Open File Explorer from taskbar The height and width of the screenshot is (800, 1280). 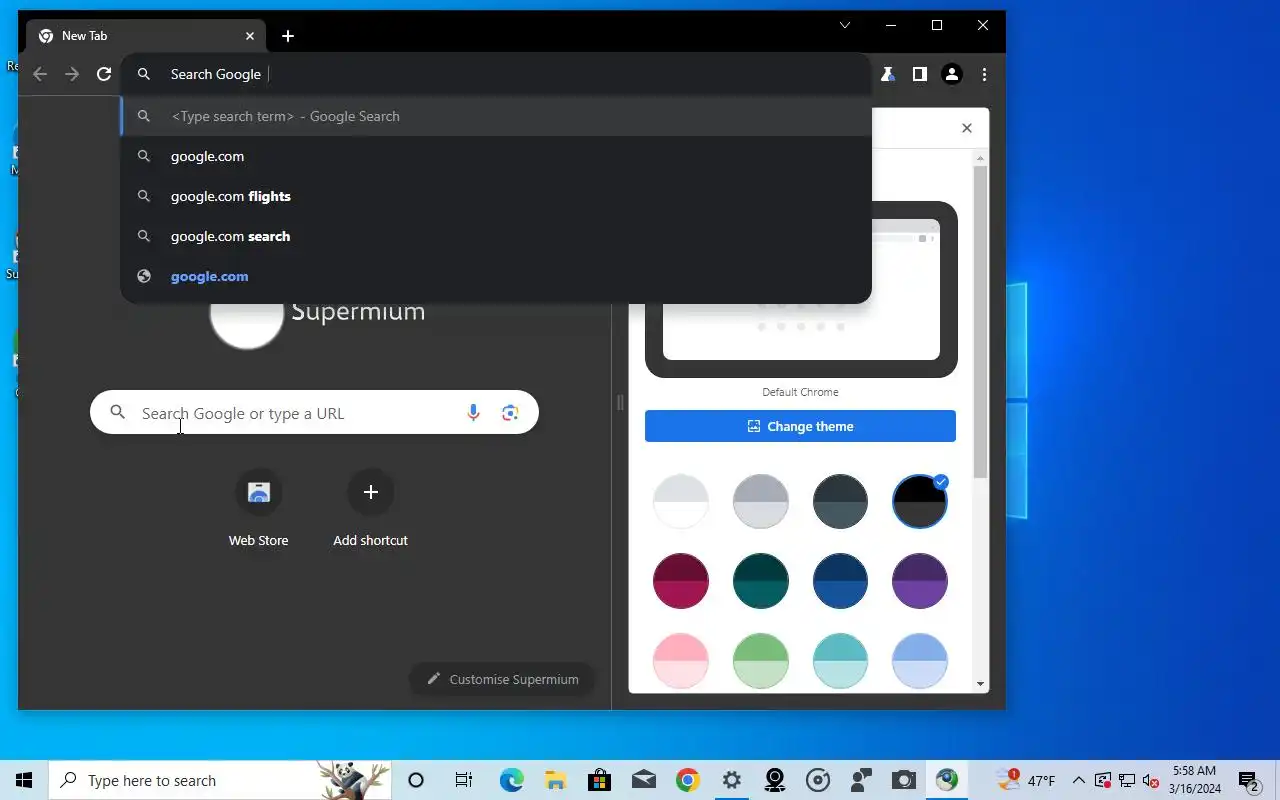pos(556,780)
